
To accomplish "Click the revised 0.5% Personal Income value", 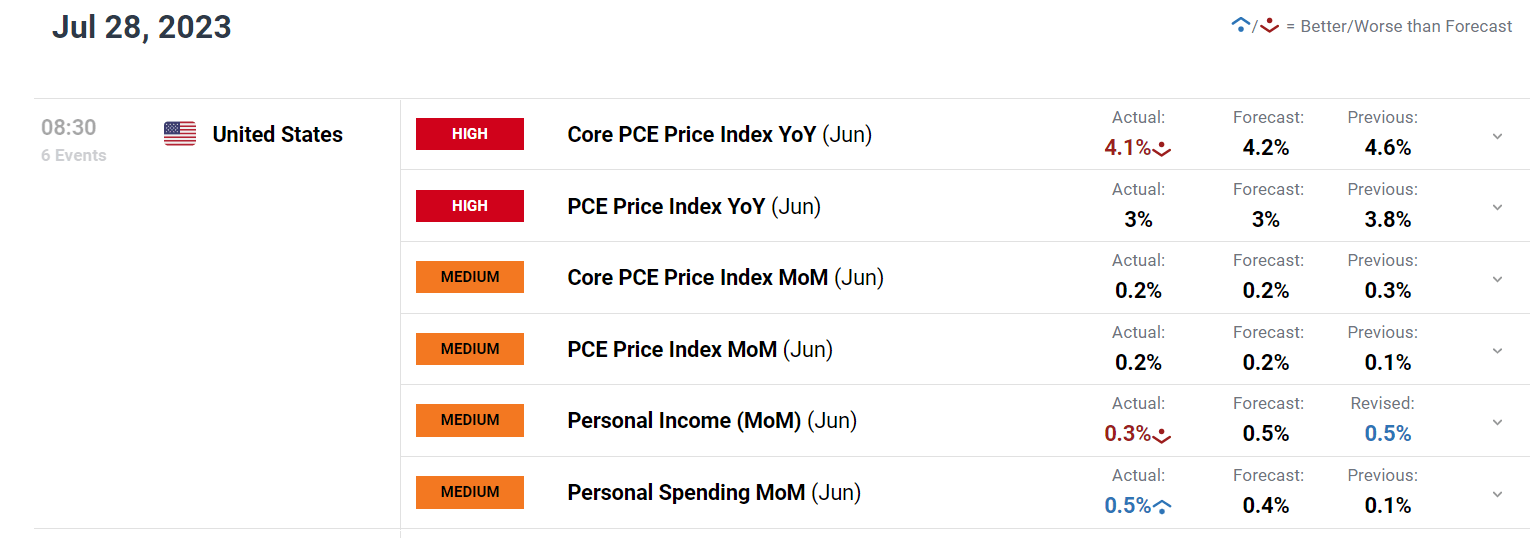I will click(x=1388, y=433).
